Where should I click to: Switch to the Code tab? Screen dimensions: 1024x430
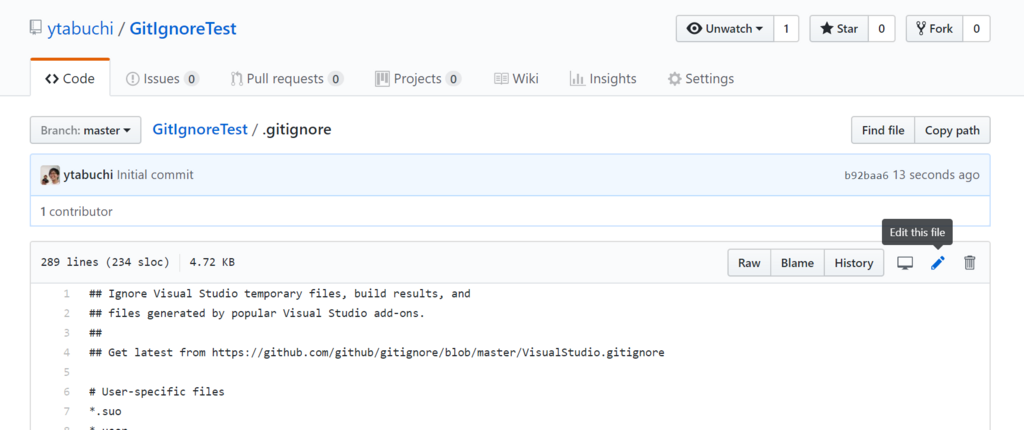point(70,78)
